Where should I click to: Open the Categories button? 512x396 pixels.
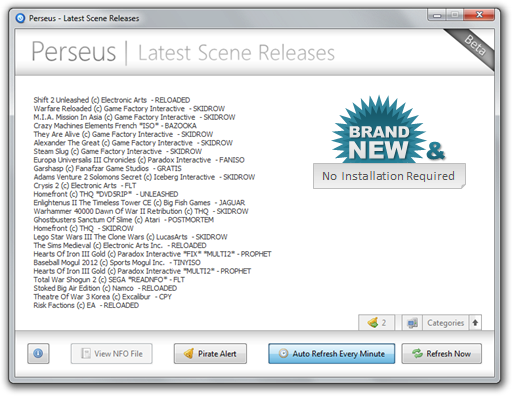pos(446,323)
